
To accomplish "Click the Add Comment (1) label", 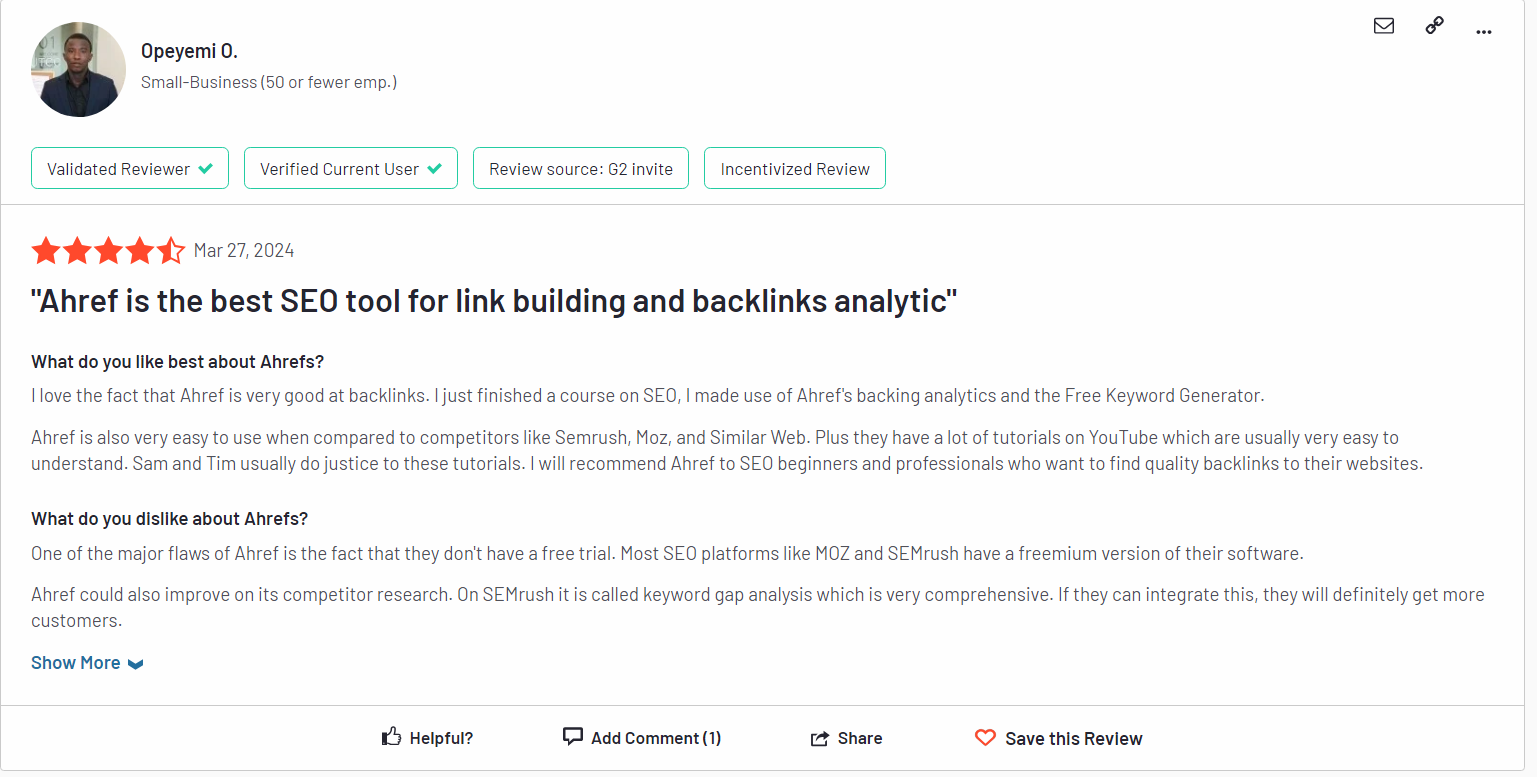I will [656, 738].
